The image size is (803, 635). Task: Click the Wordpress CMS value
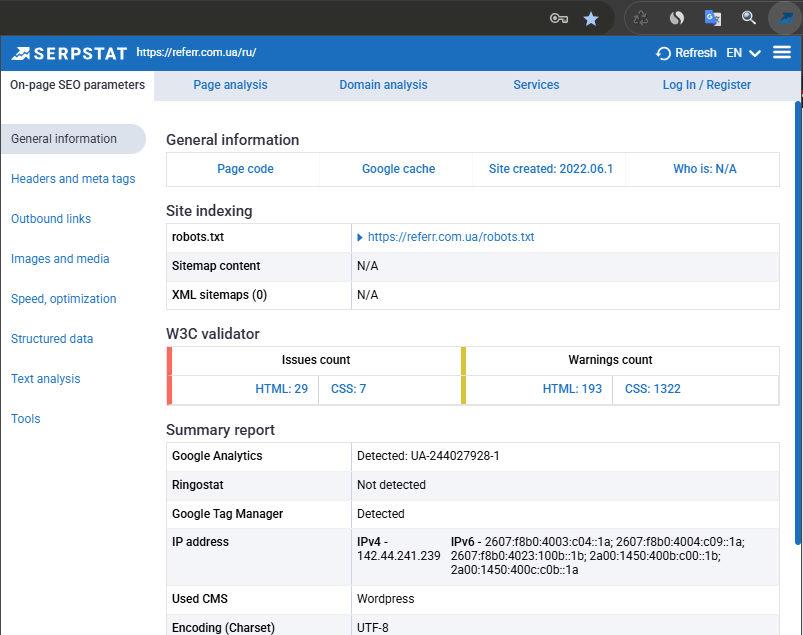[386, 599]
